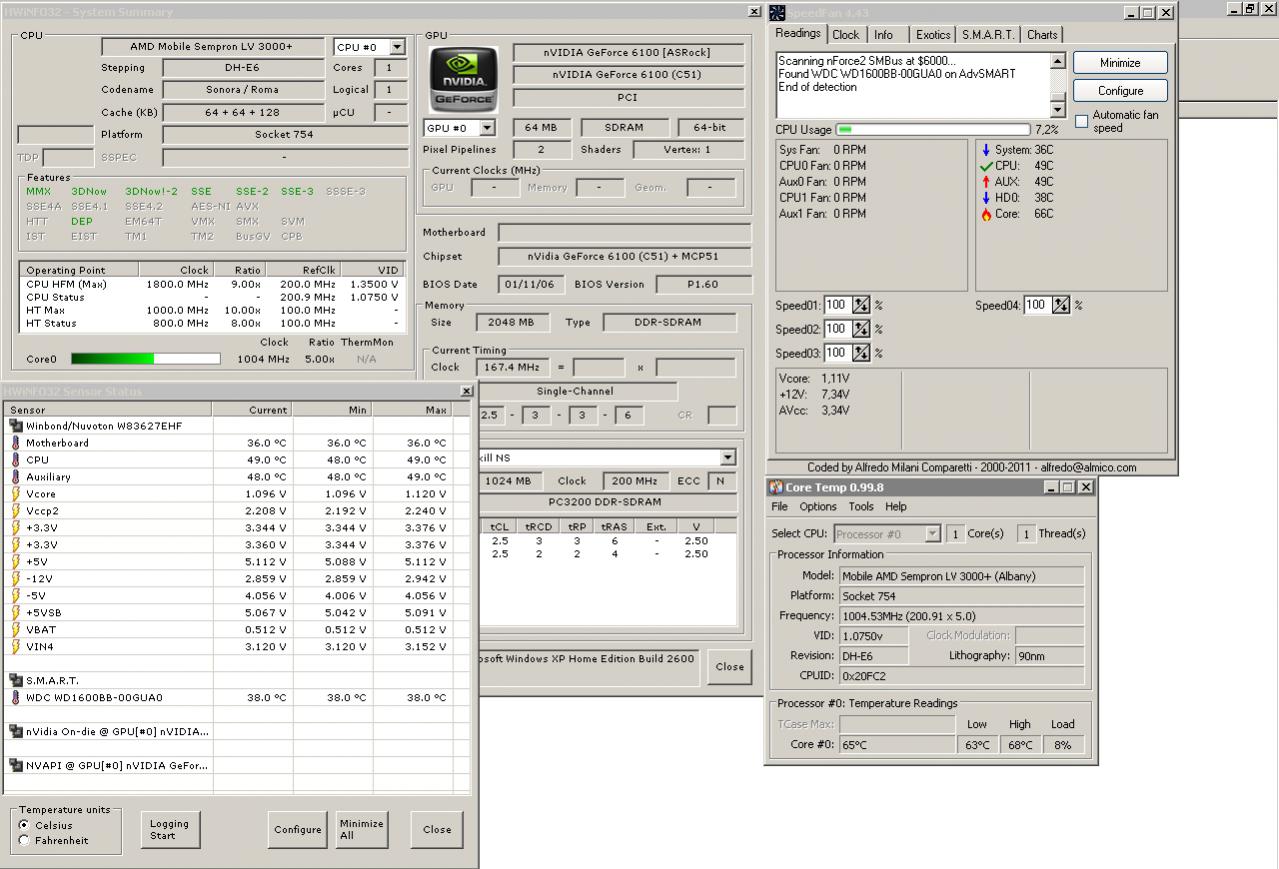
Task: Click the Core Temp title bar icon
Action: [776, 487]
